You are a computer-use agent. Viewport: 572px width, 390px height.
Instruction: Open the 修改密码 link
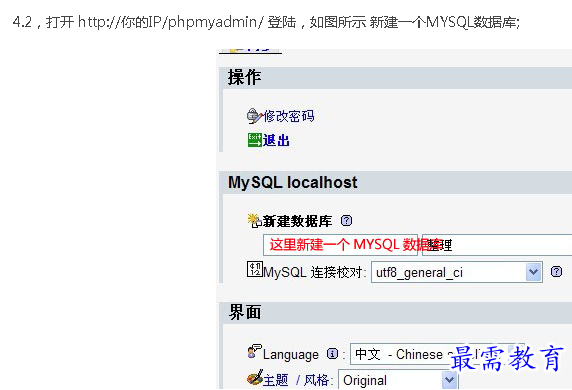(x=289, y=116)
